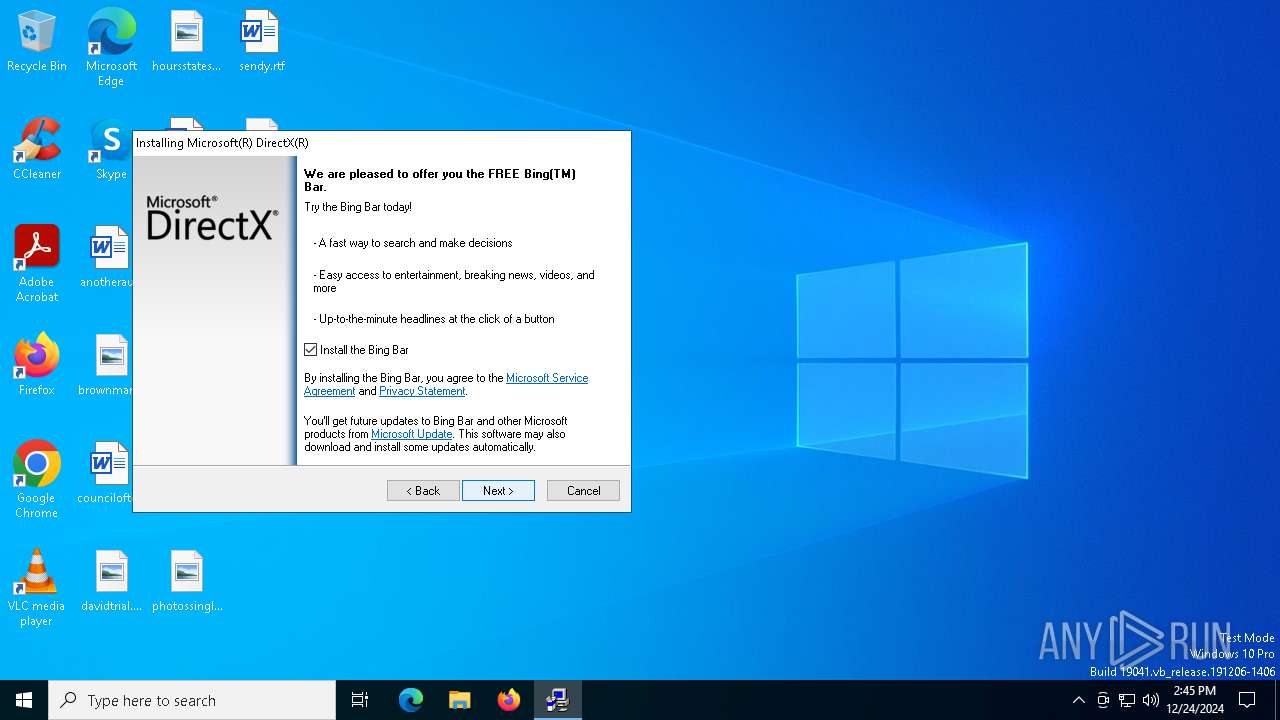Click the Back button in DirectX installer
The height and width of the screenshot is (720, 1280).
click(423, 491)
